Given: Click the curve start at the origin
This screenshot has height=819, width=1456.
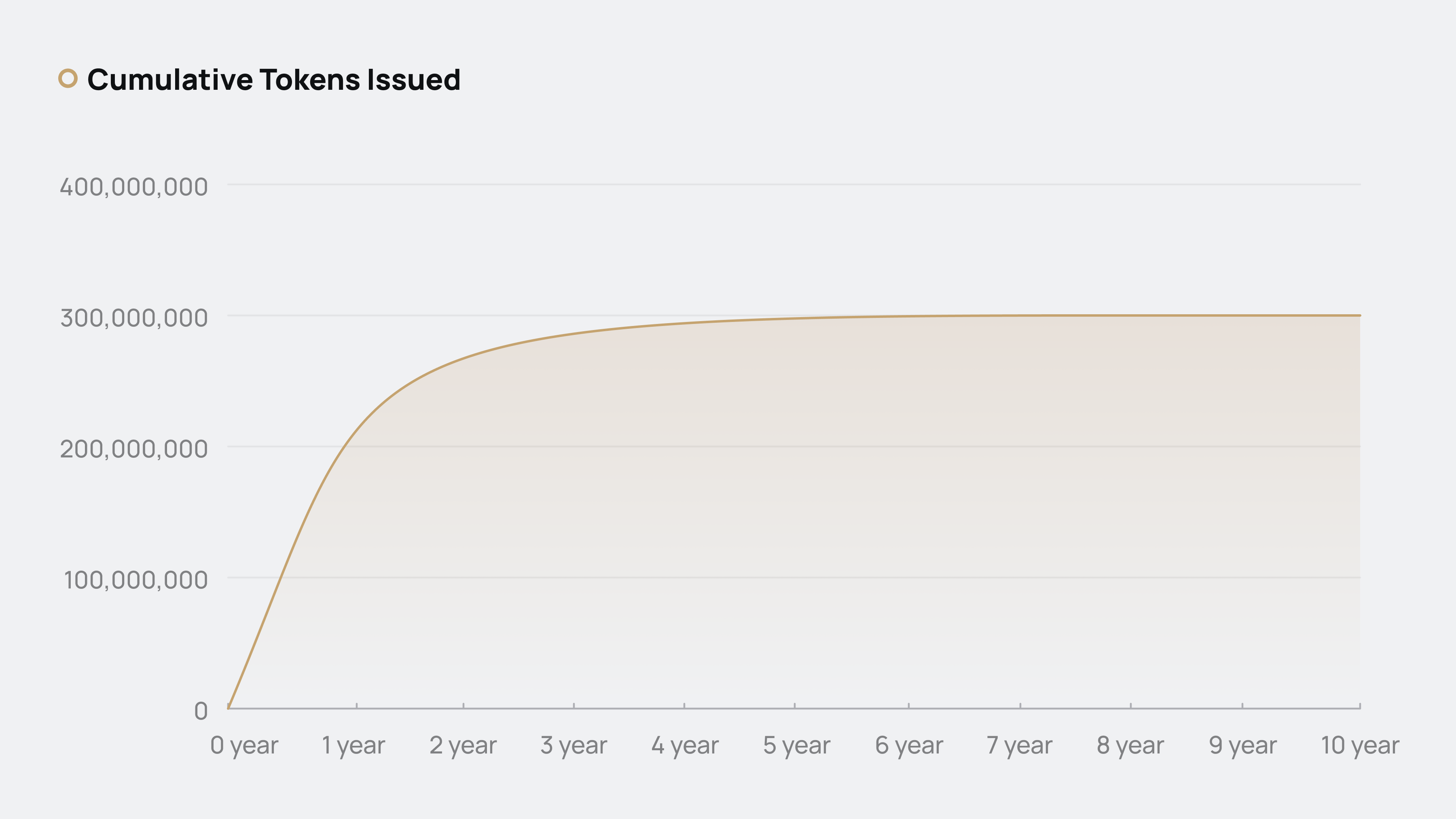Looking at the screenshot, I should point(229,707).
